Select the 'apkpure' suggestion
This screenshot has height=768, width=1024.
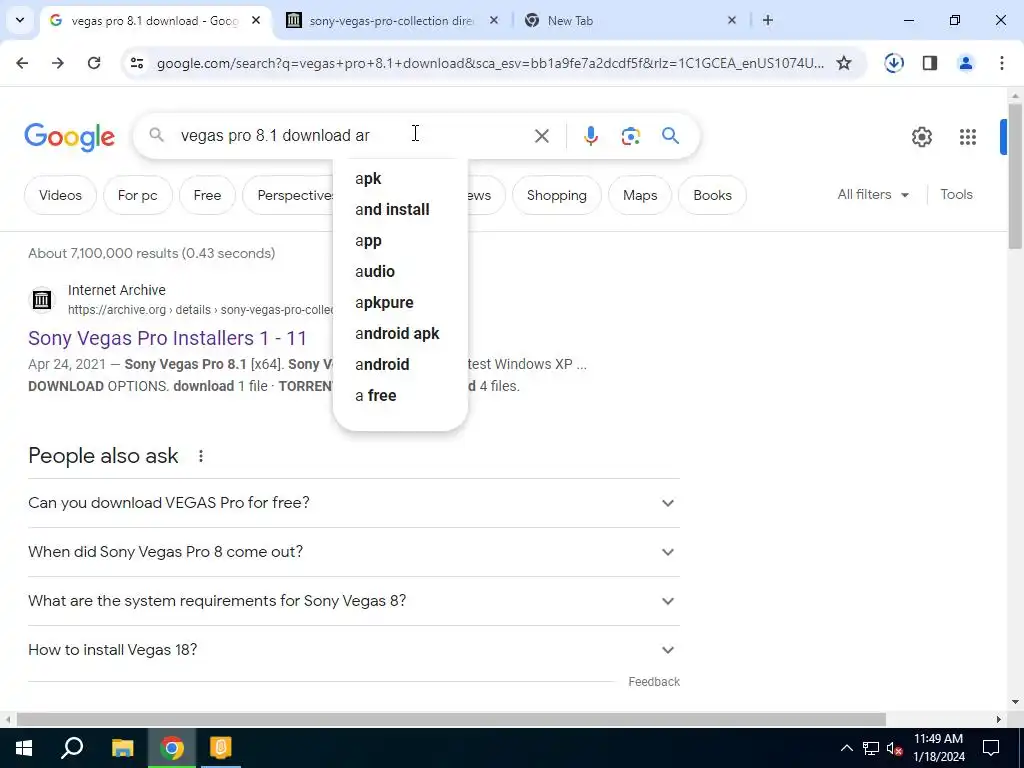400,302
